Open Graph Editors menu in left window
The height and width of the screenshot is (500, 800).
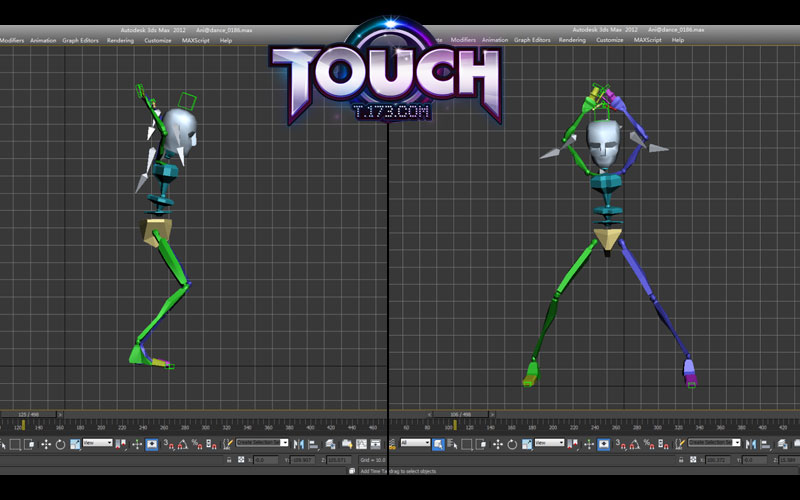pyautogui.click(x=80, y=40)
